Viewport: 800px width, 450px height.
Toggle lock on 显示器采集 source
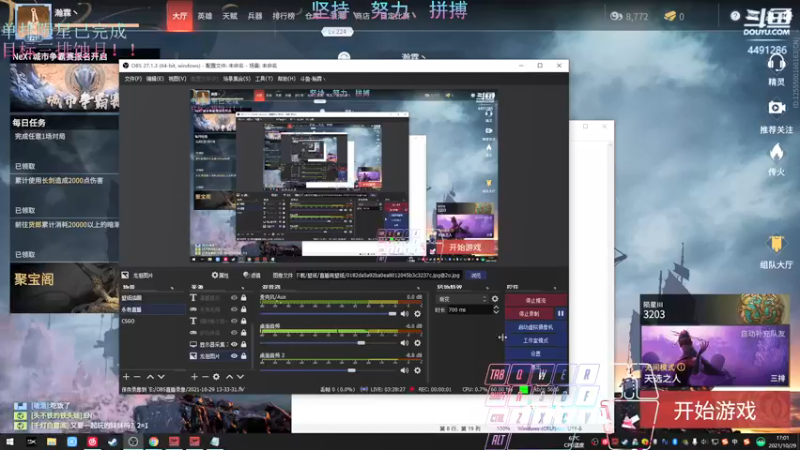coord(243,344)
